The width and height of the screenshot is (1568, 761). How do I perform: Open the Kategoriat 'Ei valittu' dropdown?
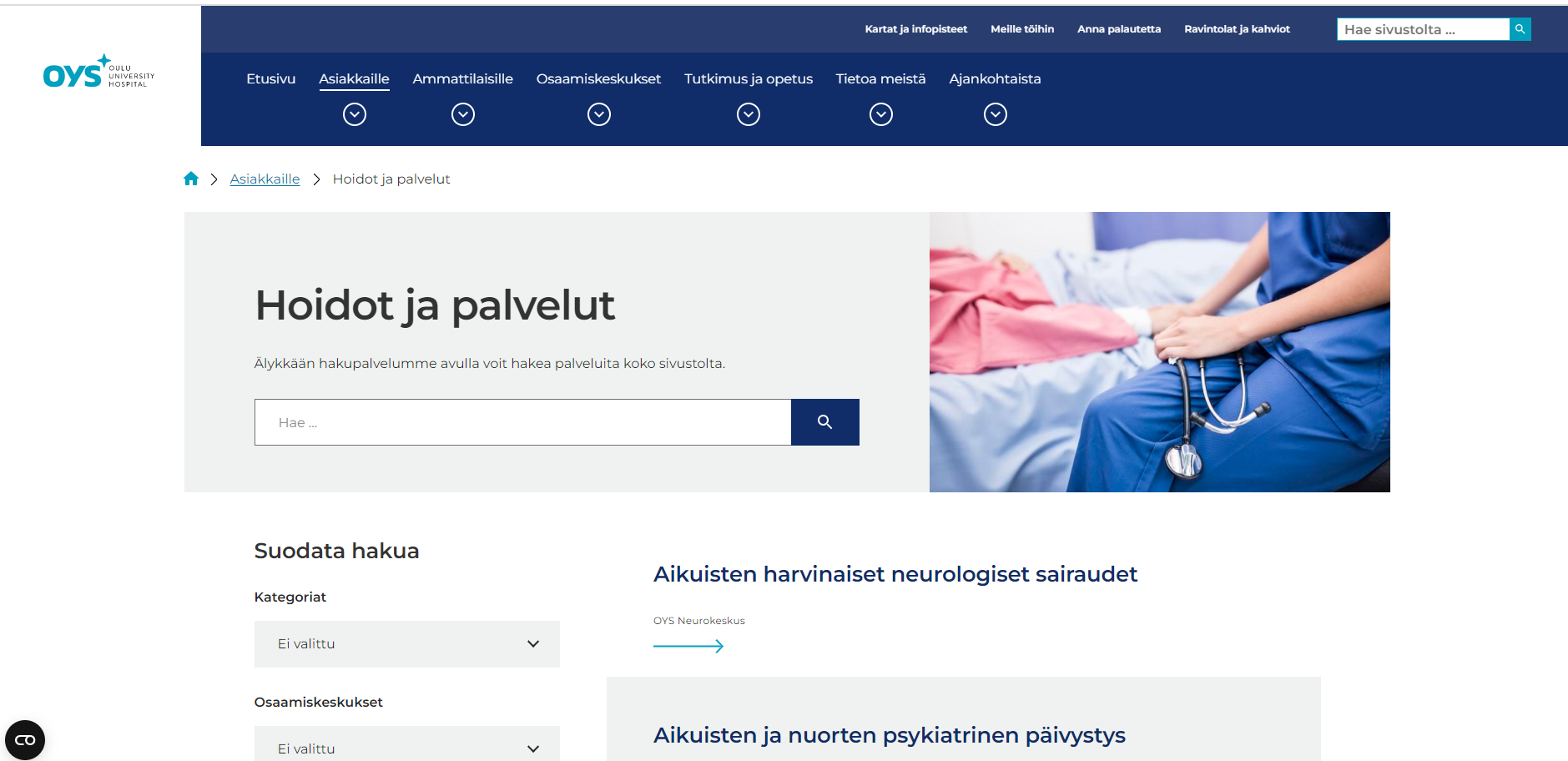406,643
